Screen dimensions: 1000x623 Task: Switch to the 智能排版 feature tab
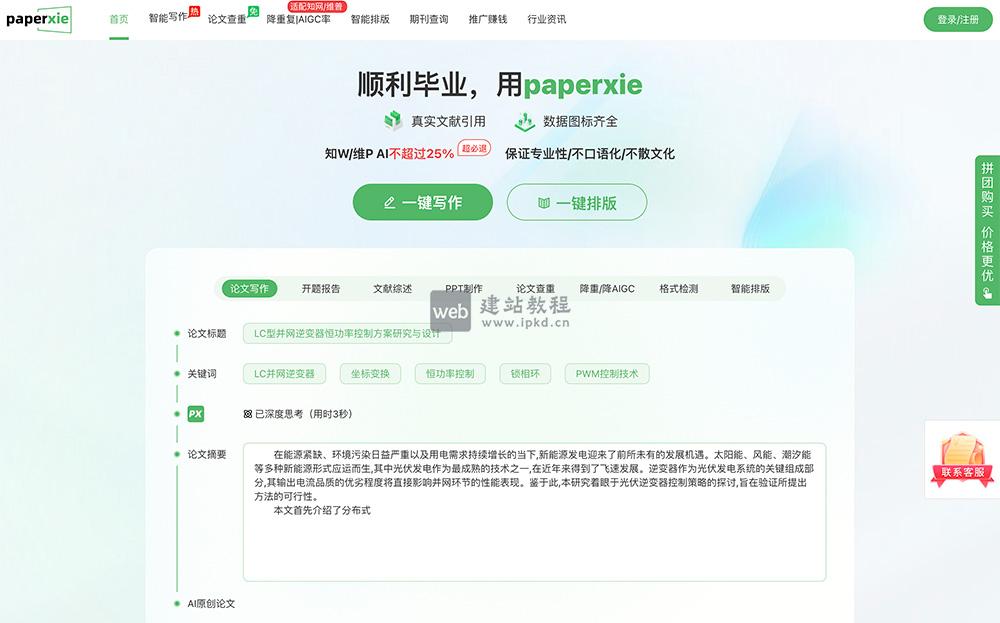[x=750, y=288]
